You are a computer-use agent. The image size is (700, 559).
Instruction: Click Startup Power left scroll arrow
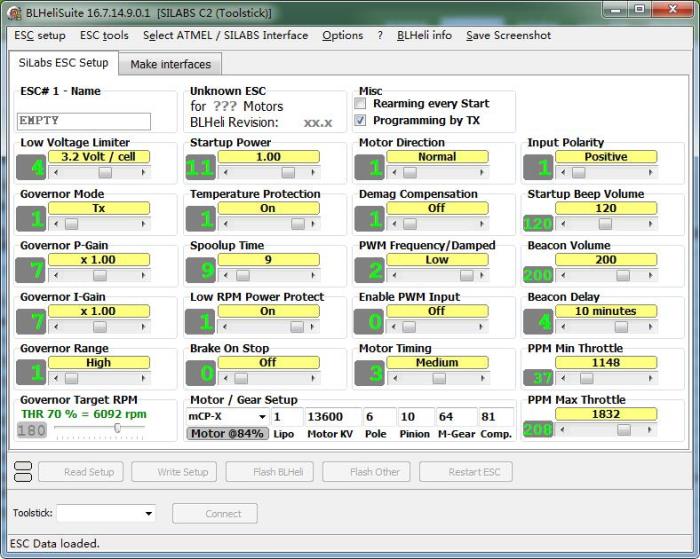pyautogui.click(x=225, y=172)
